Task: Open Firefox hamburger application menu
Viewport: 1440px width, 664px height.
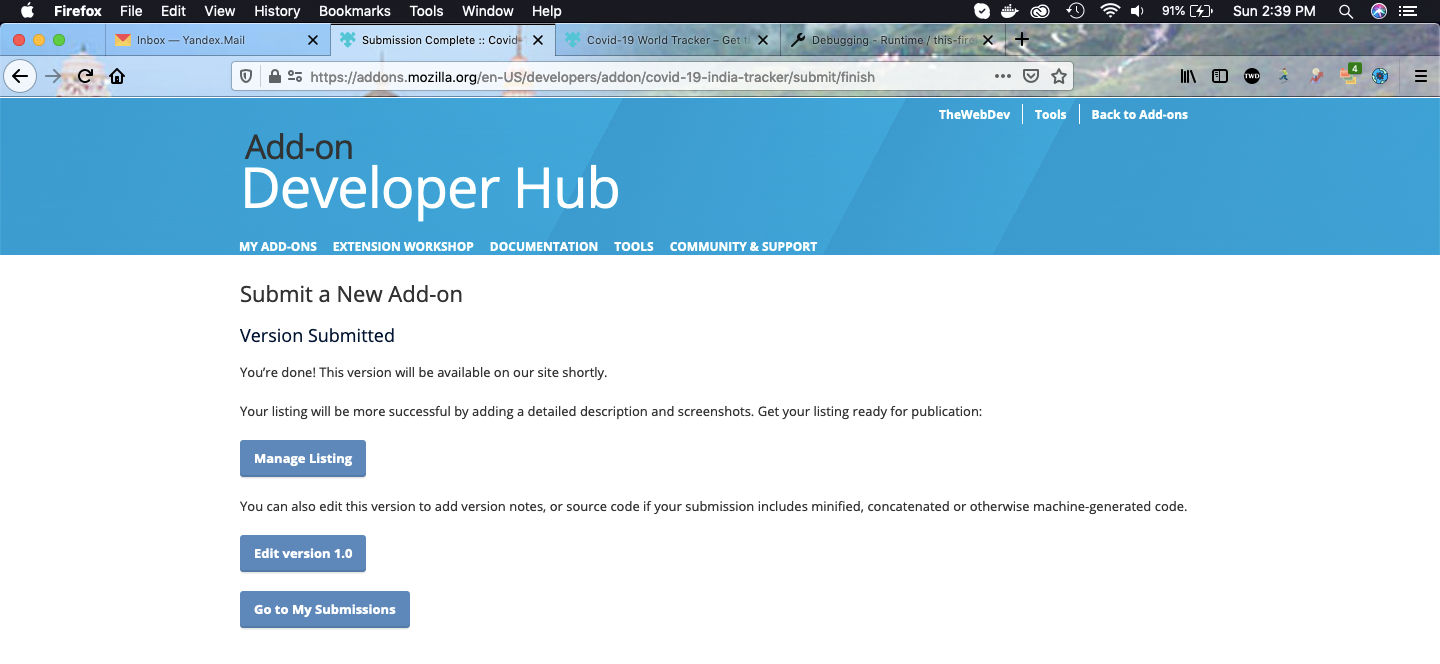Action: tap(1420, 76)
